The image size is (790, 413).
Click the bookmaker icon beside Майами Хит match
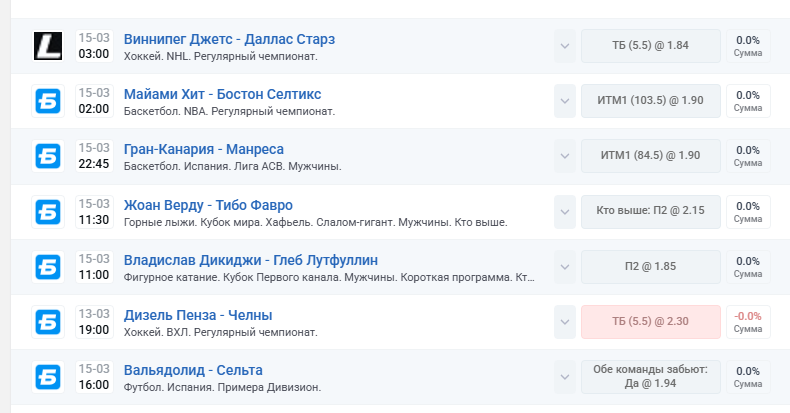click(48, 101)
